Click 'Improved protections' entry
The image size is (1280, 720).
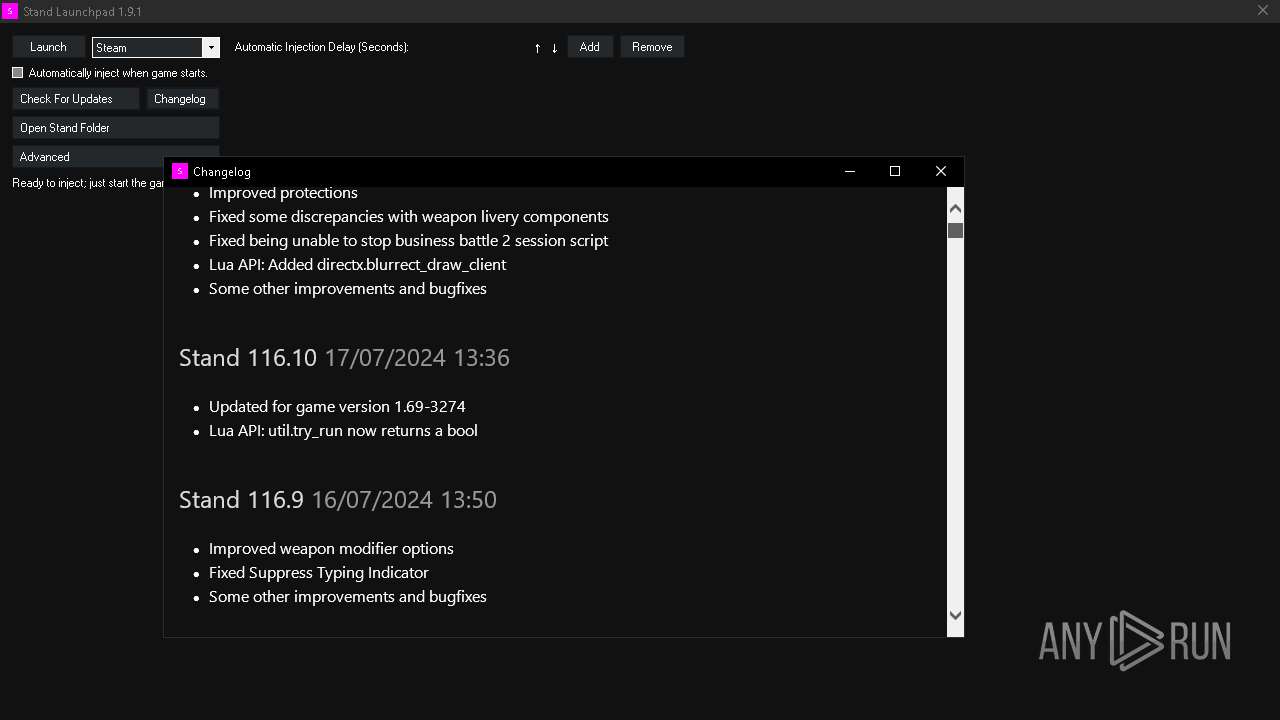(x=283, y=193)
